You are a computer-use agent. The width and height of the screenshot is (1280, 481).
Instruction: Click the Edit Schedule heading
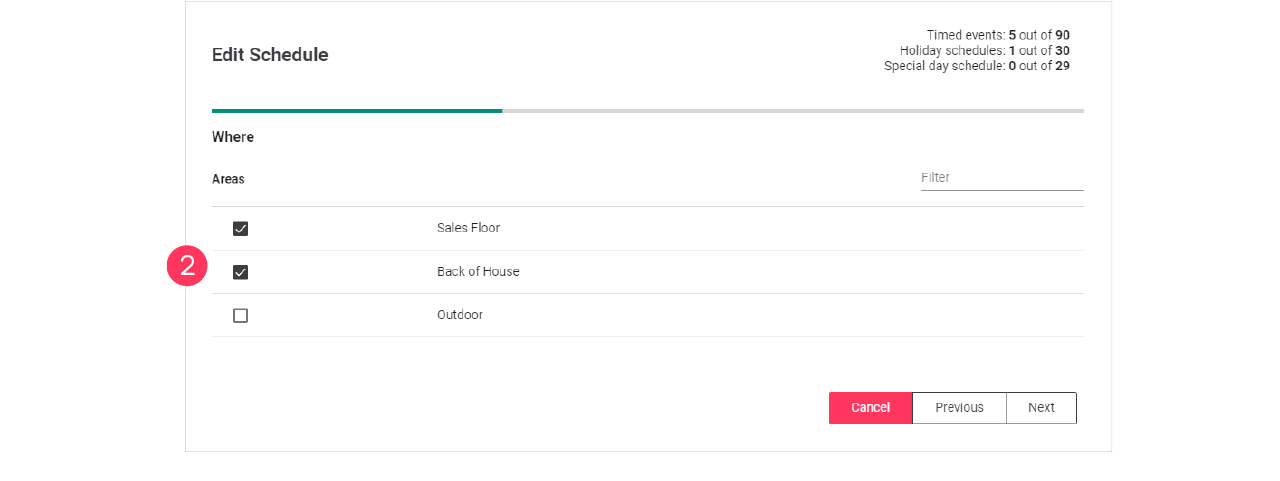(x=270, y=55)
